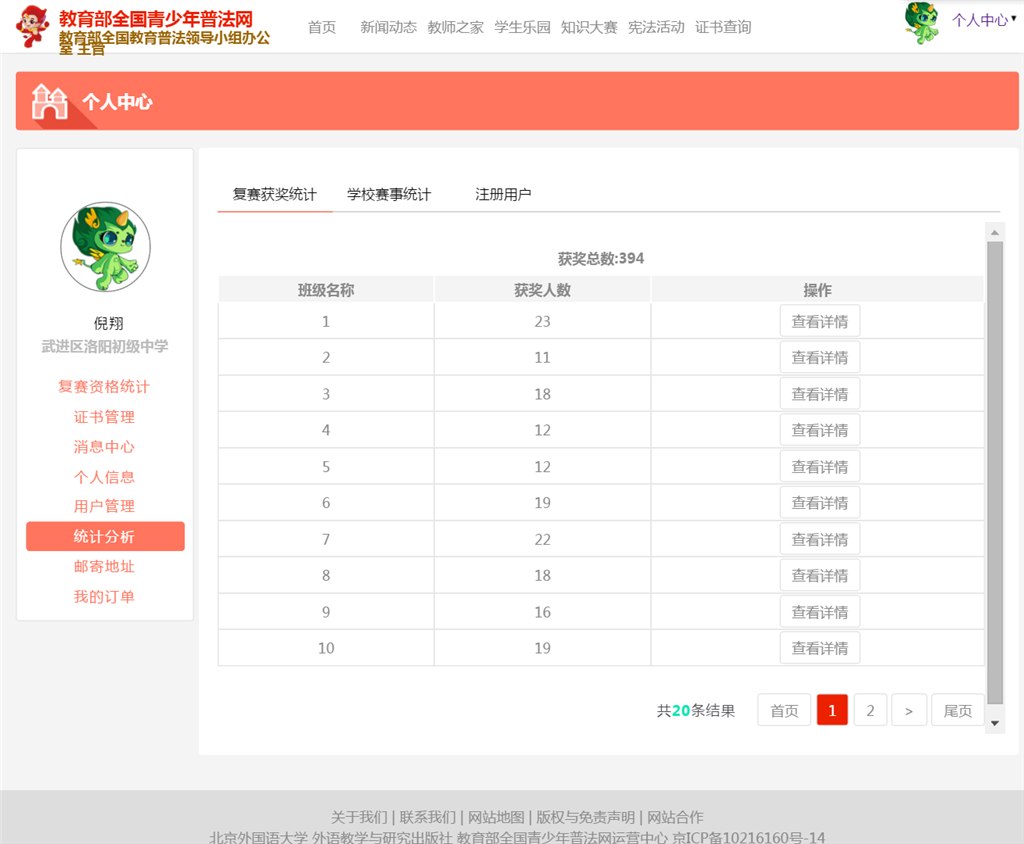Select 我的订单 in sidebar
Viewport: 1024px width, 844px height.
click(x=104, y=597)
